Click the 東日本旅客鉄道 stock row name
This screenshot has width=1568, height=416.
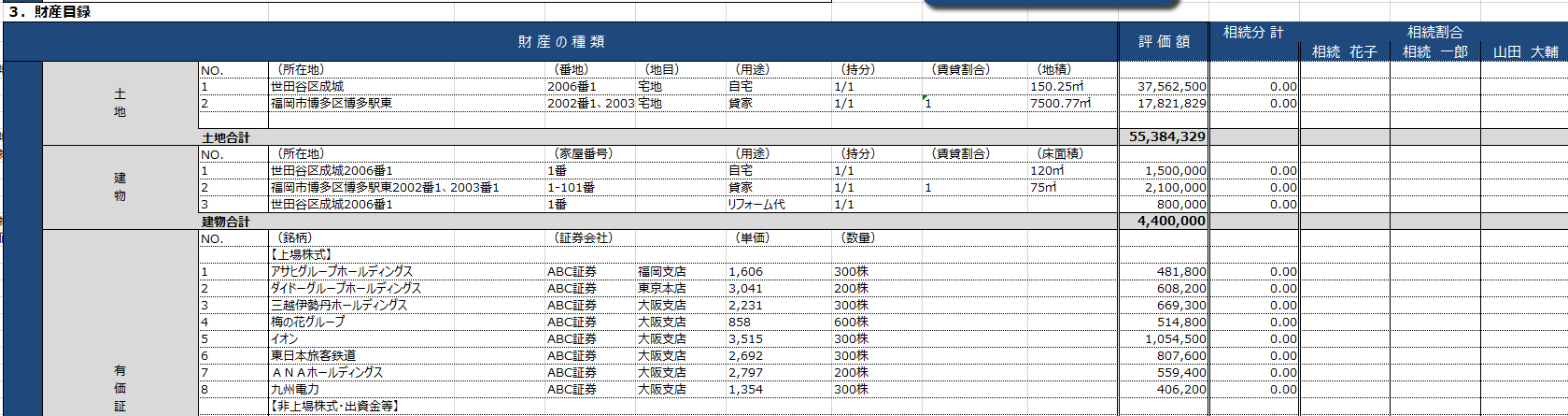313,356
